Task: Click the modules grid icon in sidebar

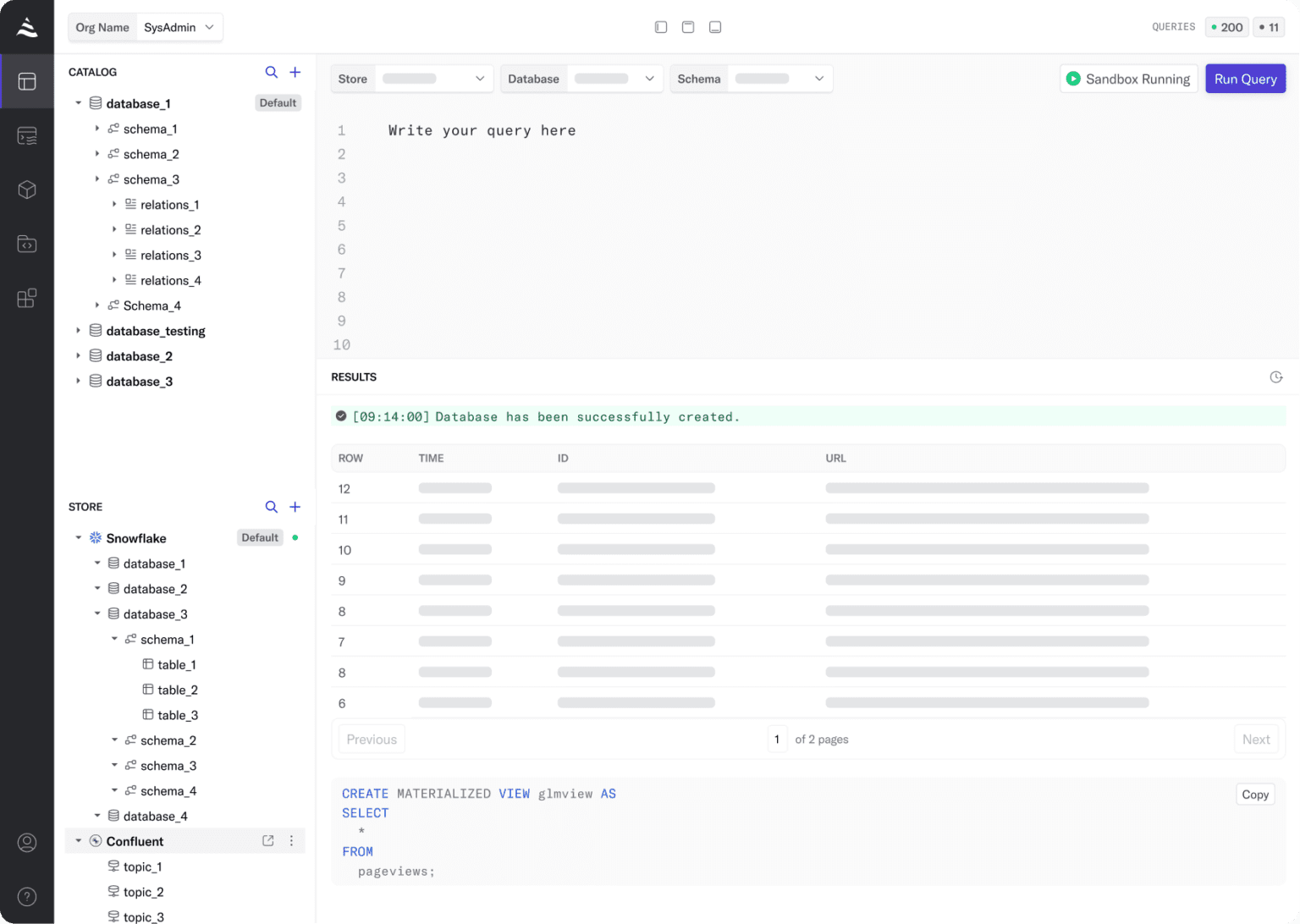Action: pyautogui.click(x=27, y=298)
